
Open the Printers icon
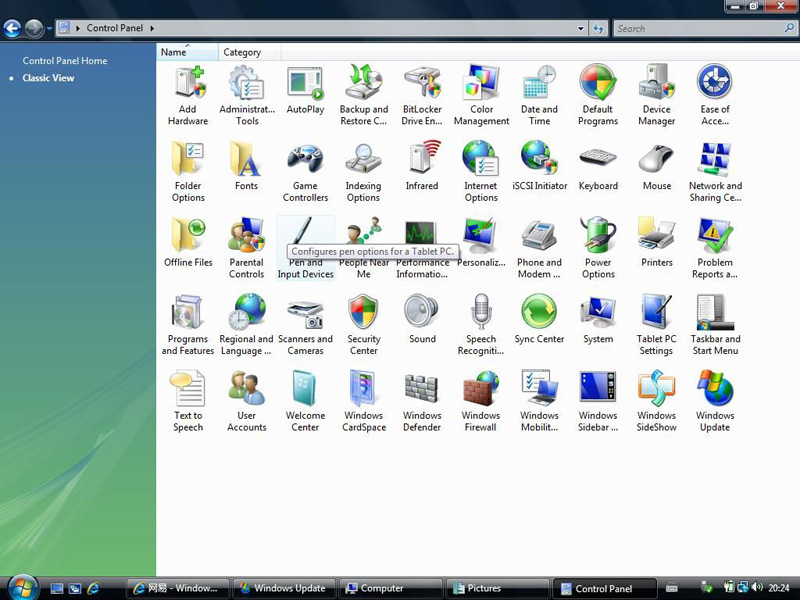click(657, 243)
